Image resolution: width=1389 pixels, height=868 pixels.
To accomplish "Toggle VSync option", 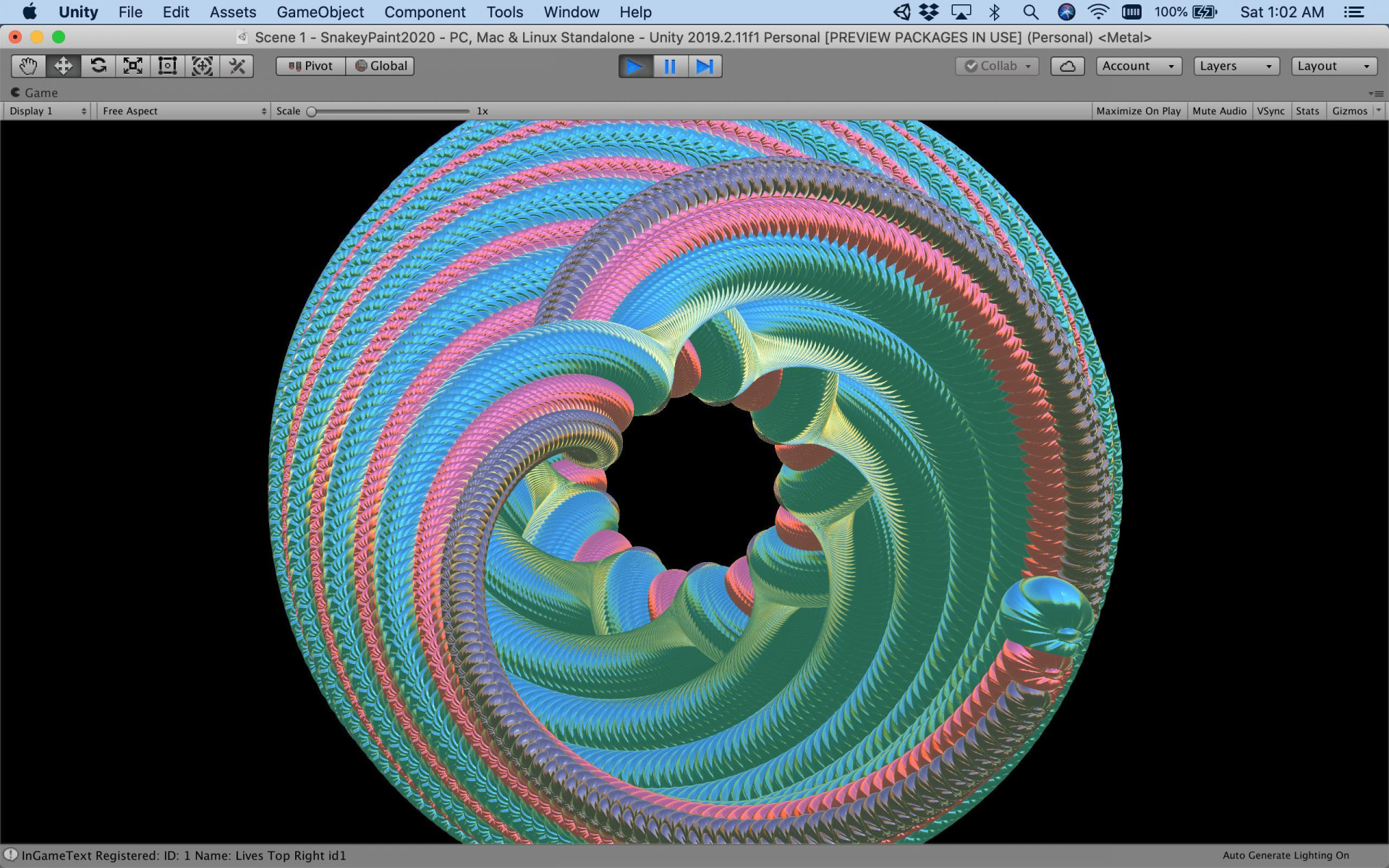I will [x=1270, y=111].
